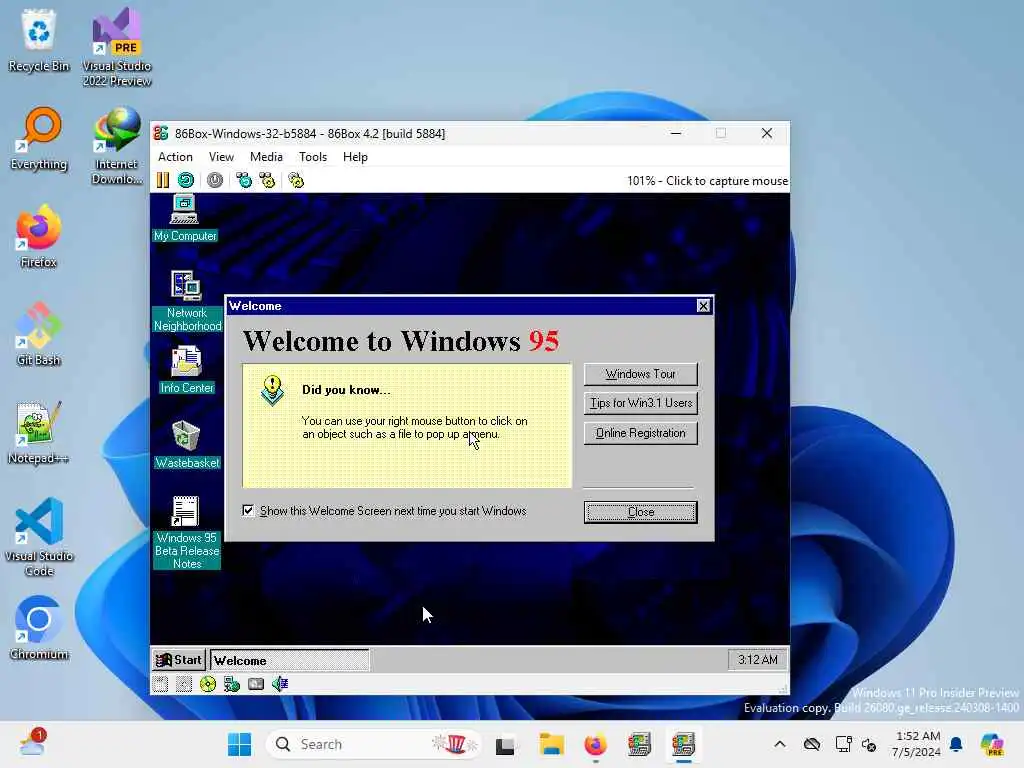The height and width of the screenshot is (768, 1024).
Task: Select My Computer icon in Windows 95
Action: [185, 219]
